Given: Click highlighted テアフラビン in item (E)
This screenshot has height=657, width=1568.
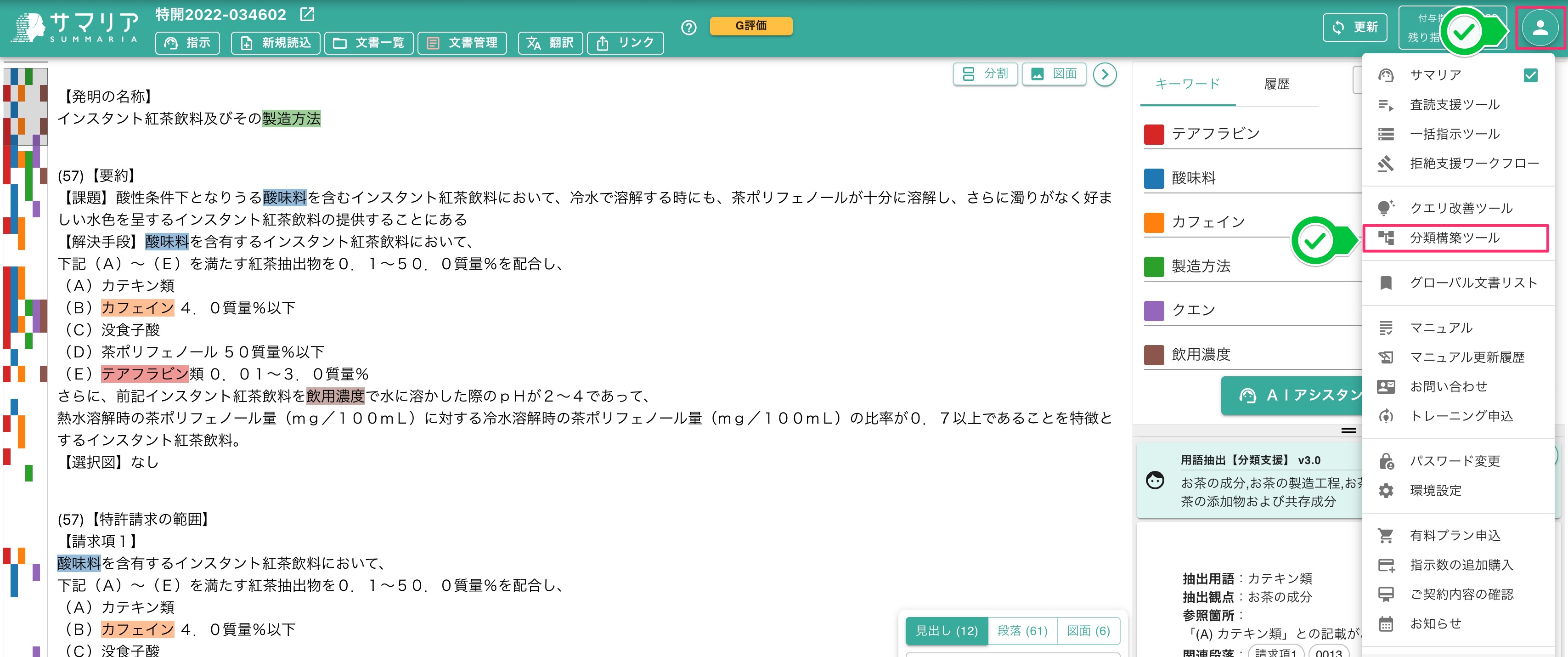Looking at the screenshot, I should tap(146, 374).
